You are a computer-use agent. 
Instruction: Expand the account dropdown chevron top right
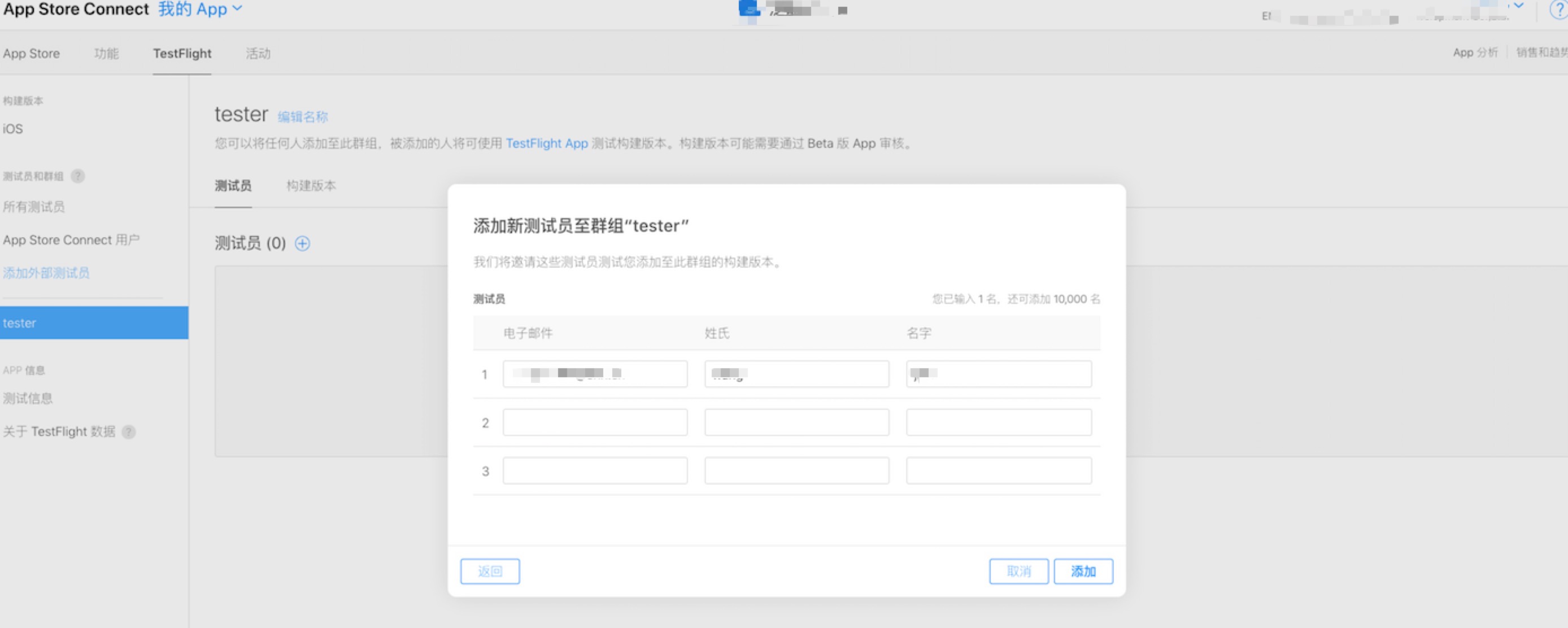[x=1519, y=6]
